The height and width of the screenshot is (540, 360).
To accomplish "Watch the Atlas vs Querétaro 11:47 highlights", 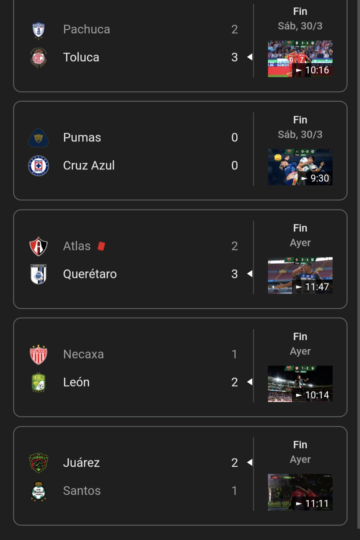I will pos(300,275).
